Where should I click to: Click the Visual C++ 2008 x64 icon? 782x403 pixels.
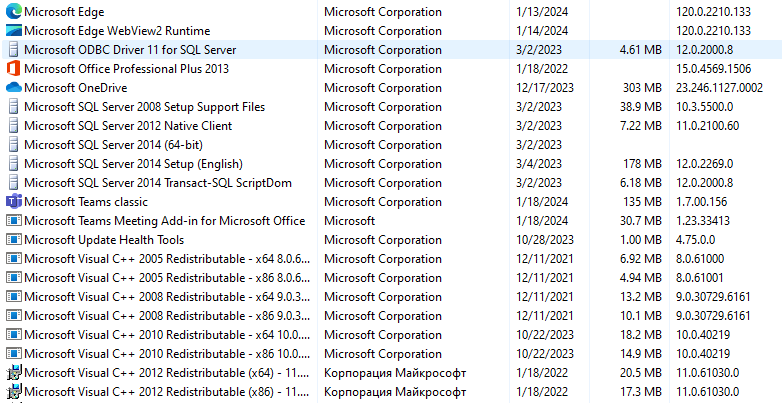(13, 296)
